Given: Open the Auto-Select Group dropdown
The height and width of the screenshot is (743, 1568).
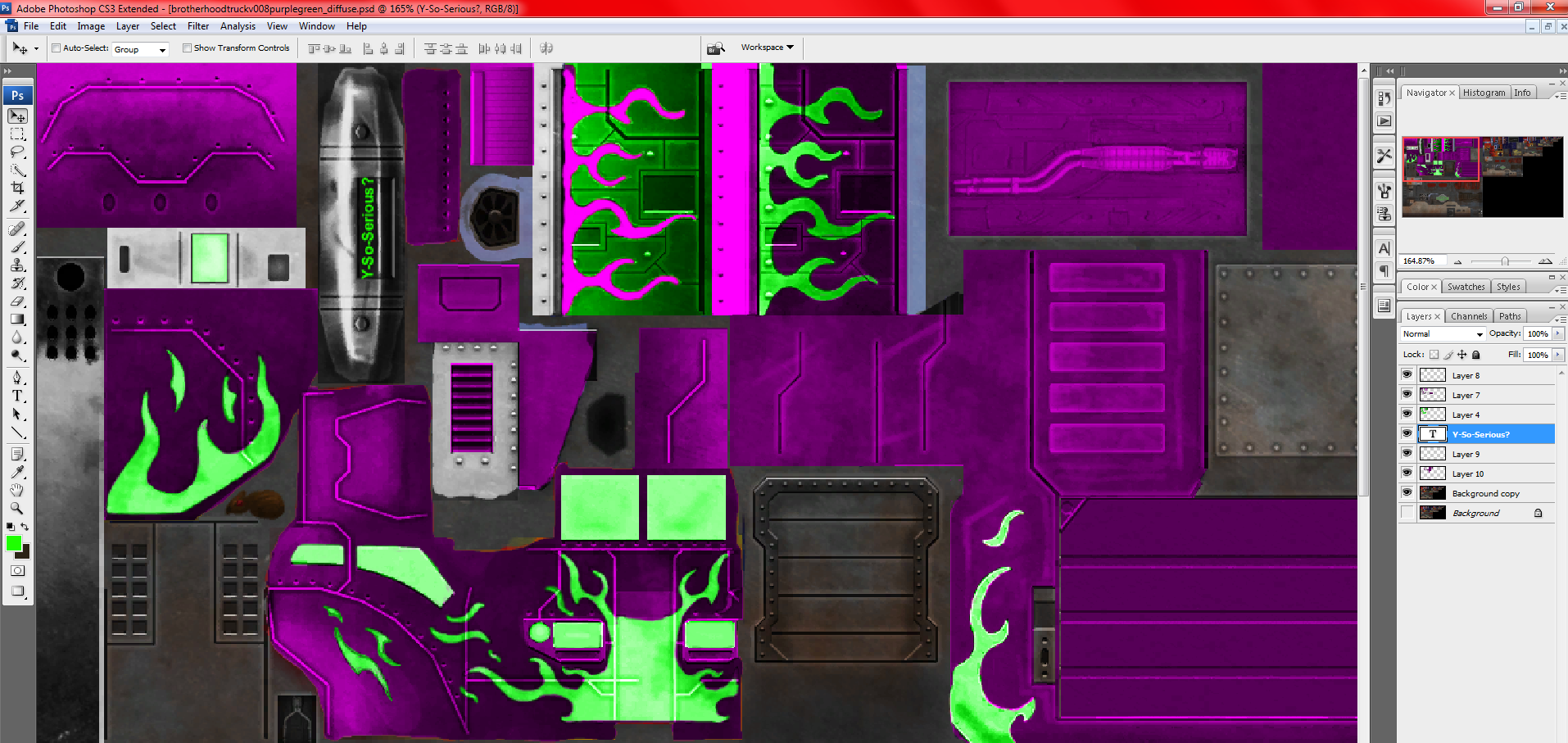Looking at the screenshot, I should tap(140, 49).
